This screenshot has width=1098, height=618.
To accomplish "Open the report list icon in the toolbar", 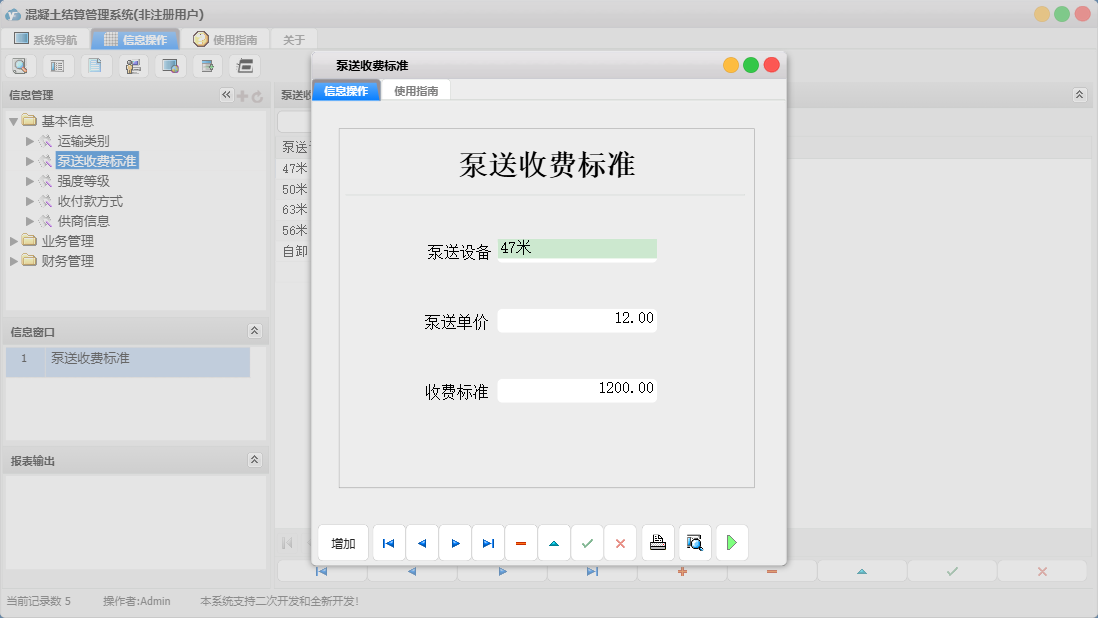I will pos(57,65).
